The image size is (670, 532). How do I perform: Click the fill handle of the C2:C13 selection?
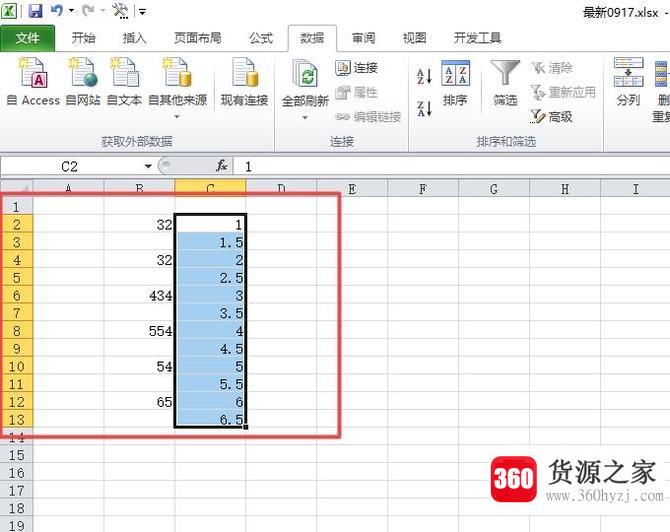pyautogui.click(x=246, y=426)
